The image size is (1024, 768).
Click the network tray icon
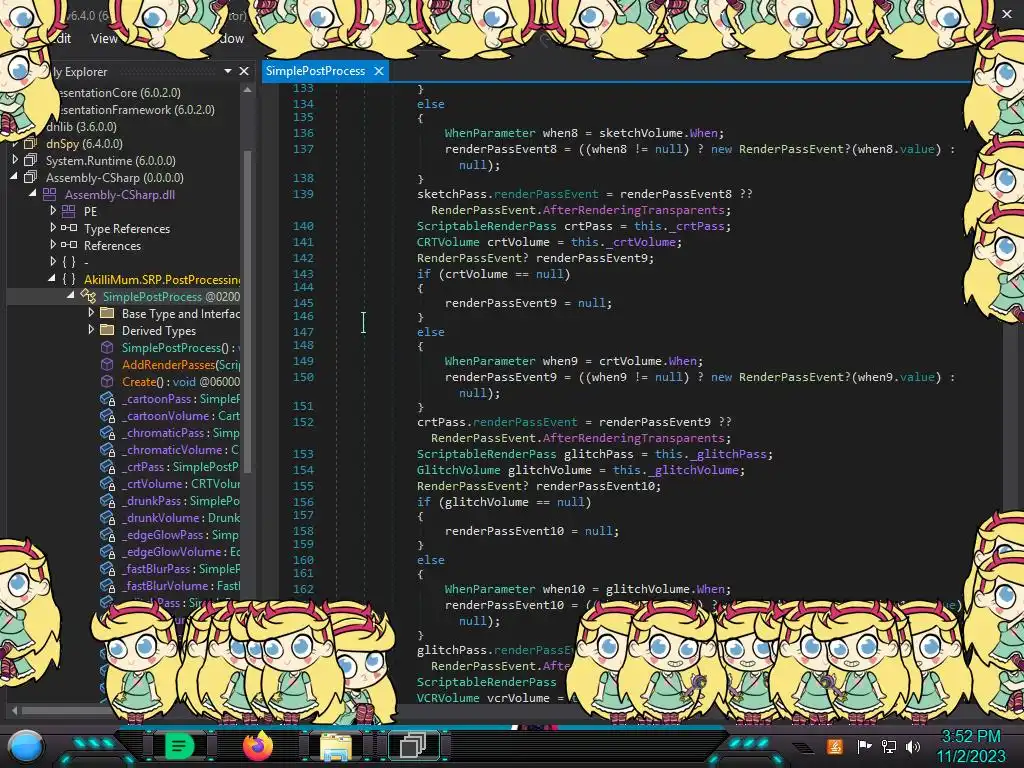click(x=889, y=746)
